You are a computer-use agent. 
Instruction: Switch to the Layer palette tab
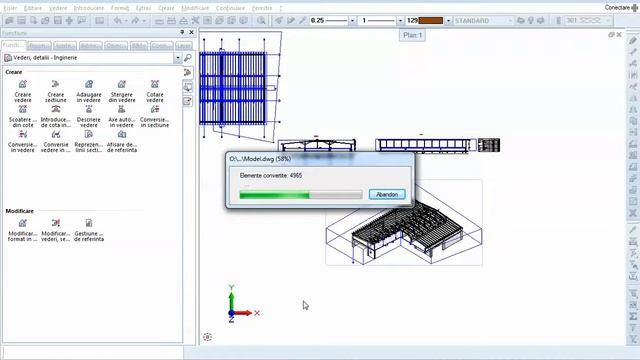click(184, 46)
